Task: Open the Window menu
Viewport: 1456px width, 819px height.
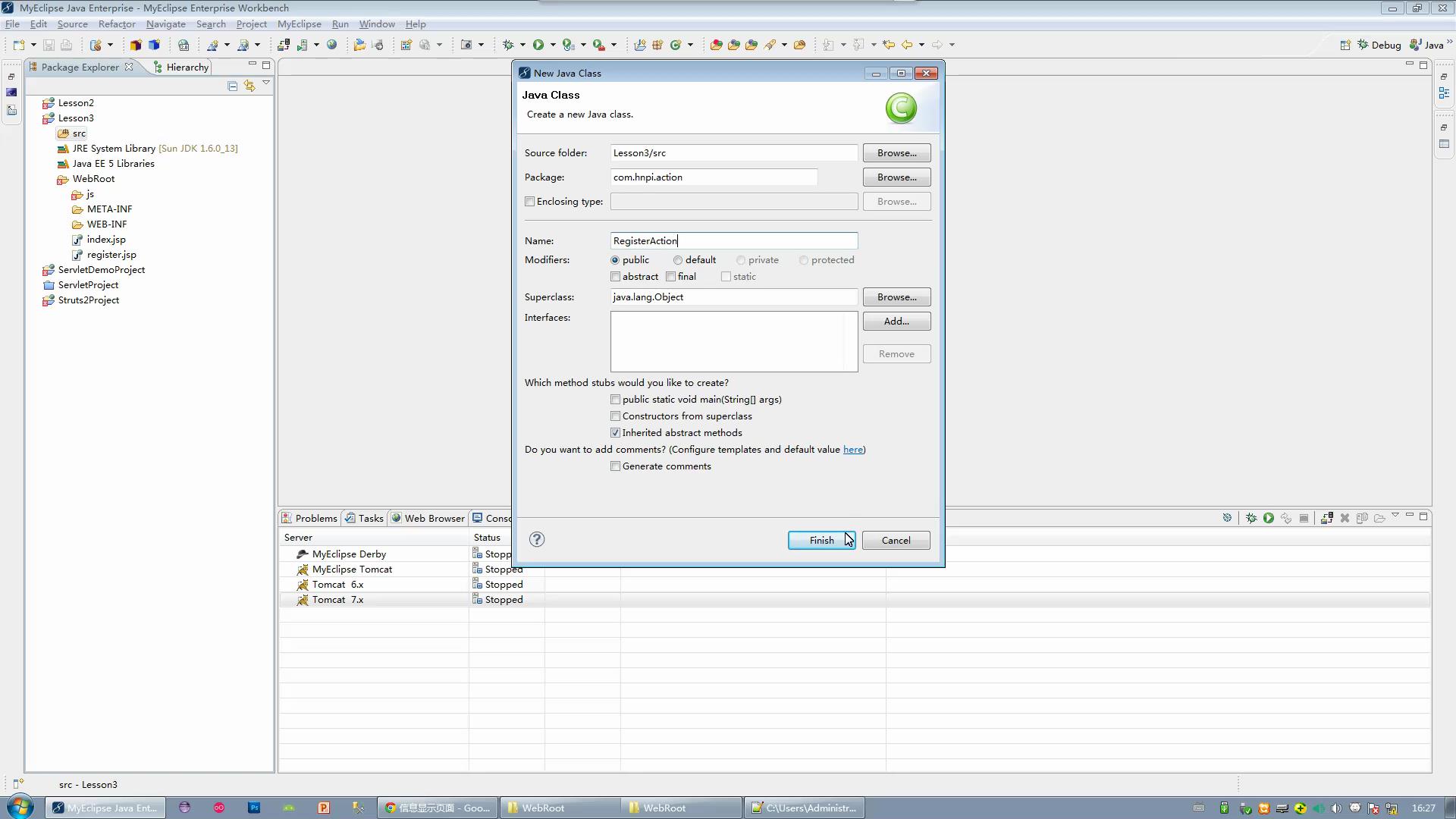Action: [377, 24]
